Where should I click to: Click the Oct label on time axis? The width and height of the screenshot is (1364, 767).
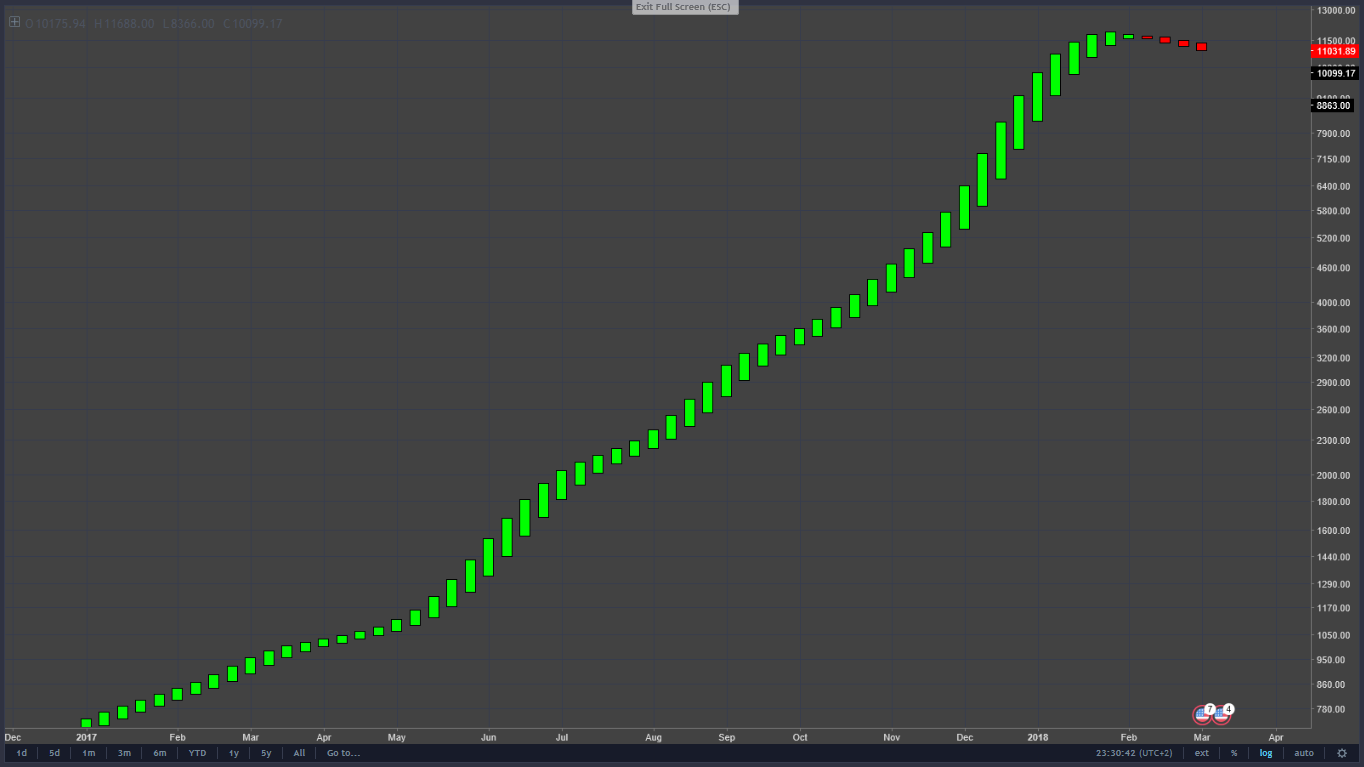coord(800,738)
